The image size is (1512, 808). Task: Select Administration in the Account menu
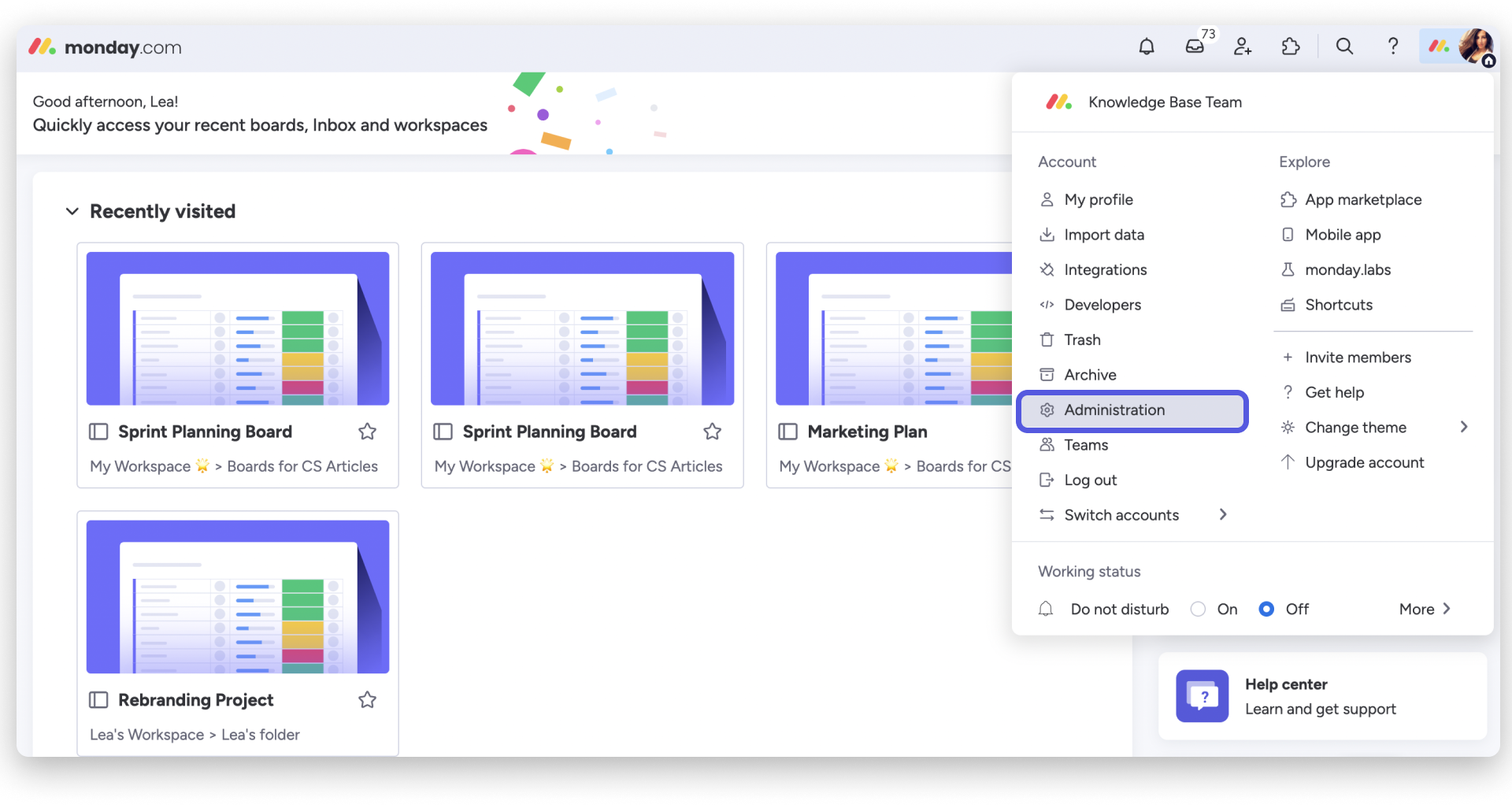[1132, 410]
